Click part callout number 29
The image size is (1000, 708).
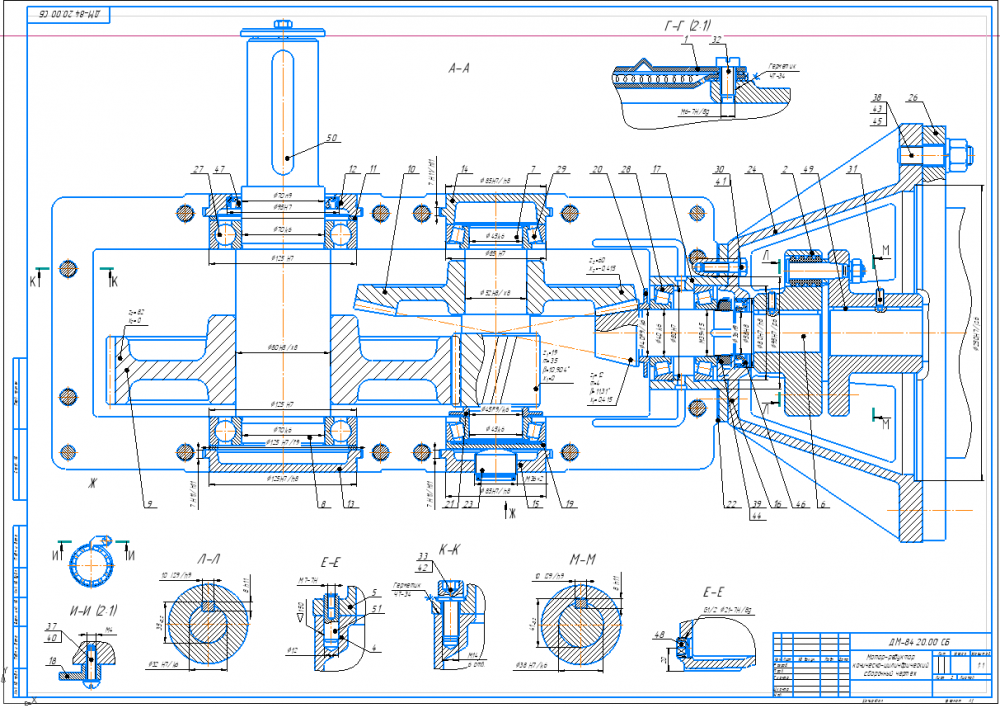561,169
